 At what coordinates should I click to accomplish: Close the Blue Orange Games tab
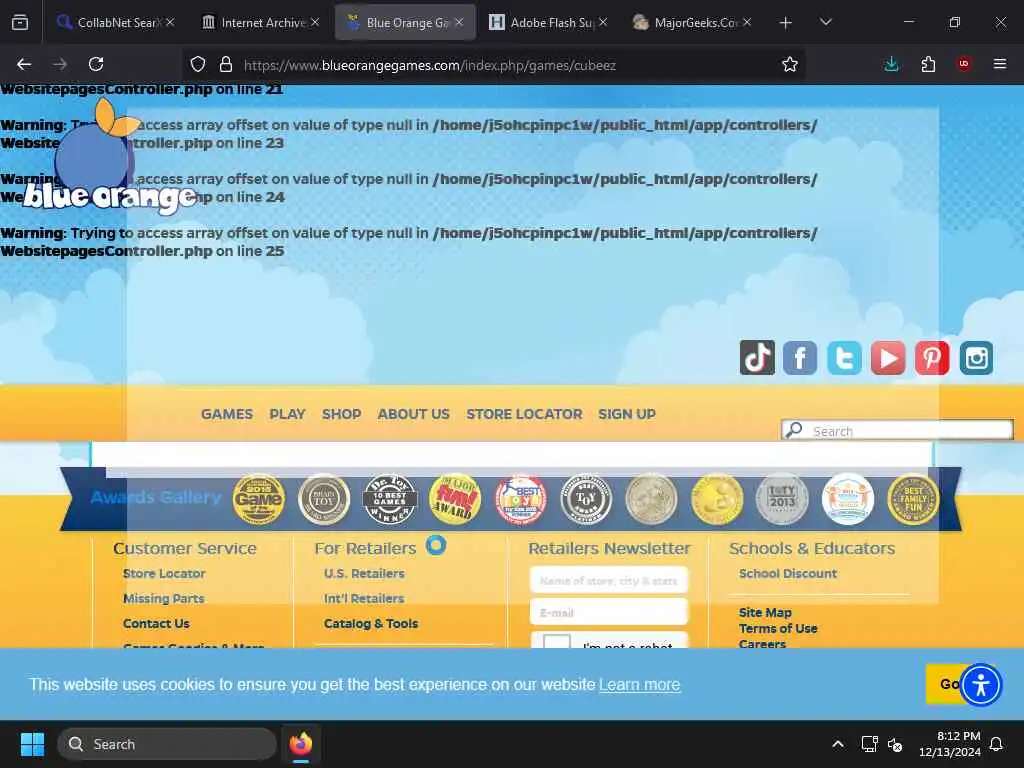(x=459, y=22)
